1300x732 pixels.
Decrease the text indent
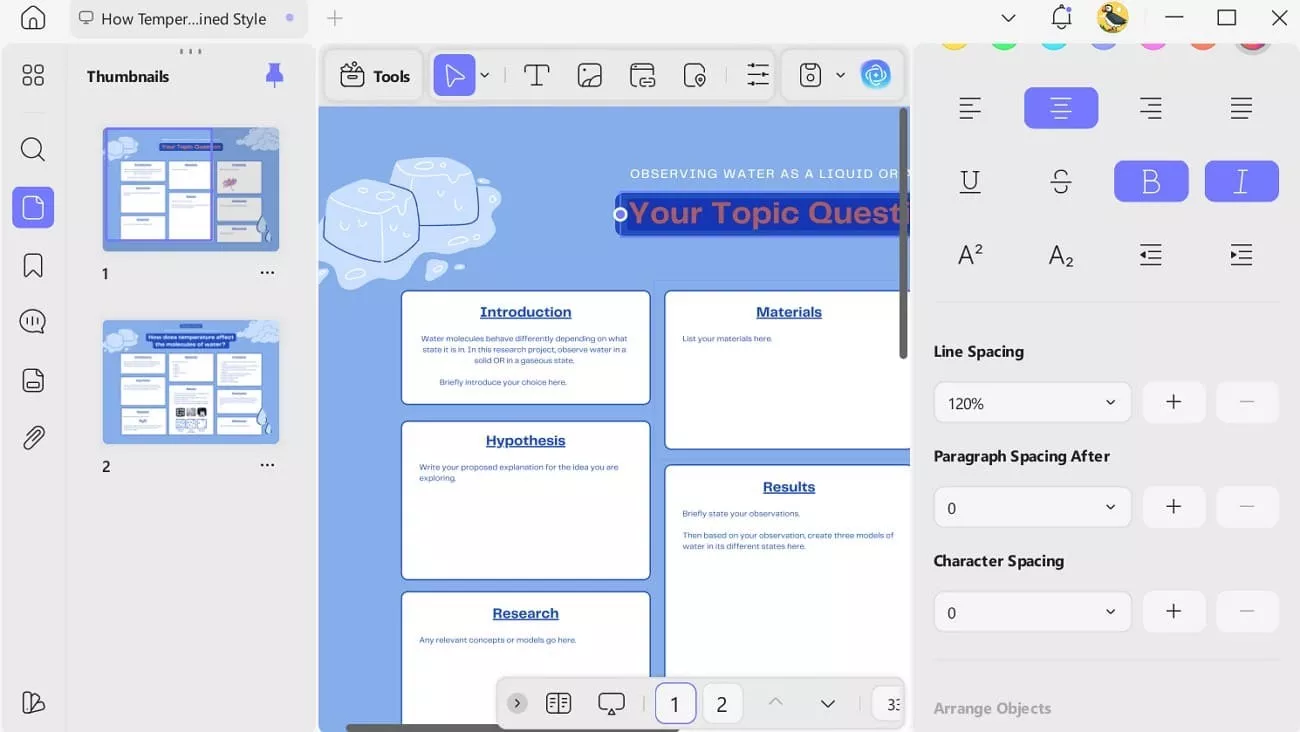1151,256
